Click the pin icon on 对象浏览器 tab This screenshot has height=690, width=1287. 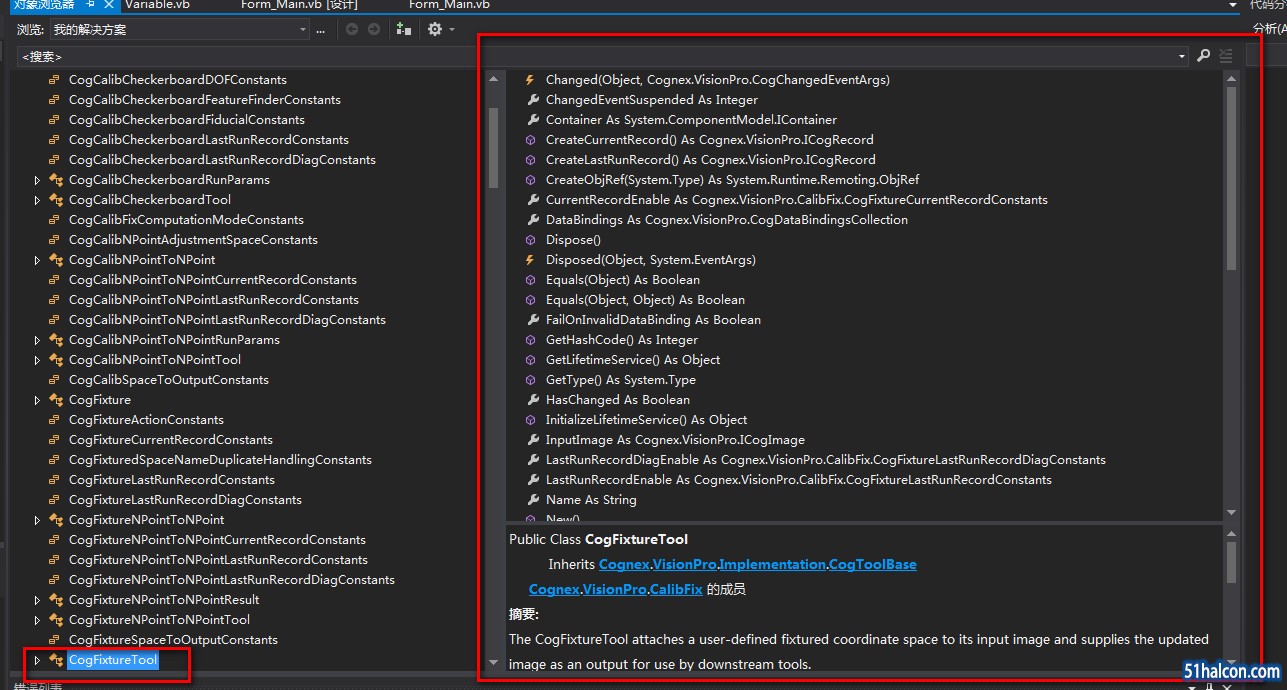pos(91,5)
